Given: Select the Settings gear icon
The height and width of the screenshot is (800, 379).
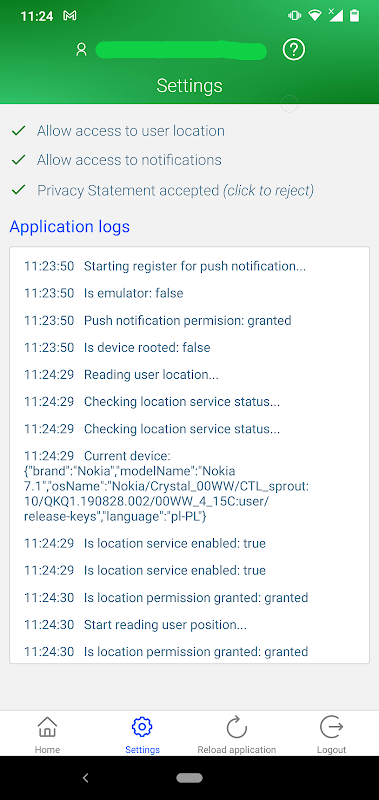Looking at the screenshot, I should click(142, 727).
